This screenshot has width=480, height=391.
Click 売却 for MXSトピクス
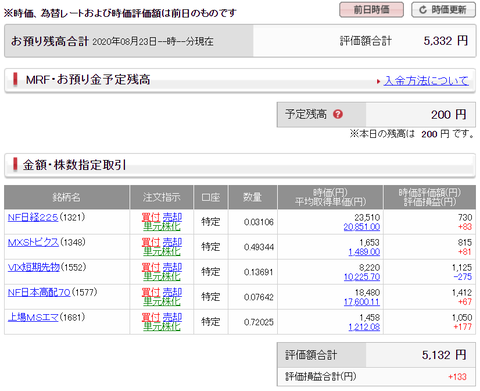(x=172, y=242)
